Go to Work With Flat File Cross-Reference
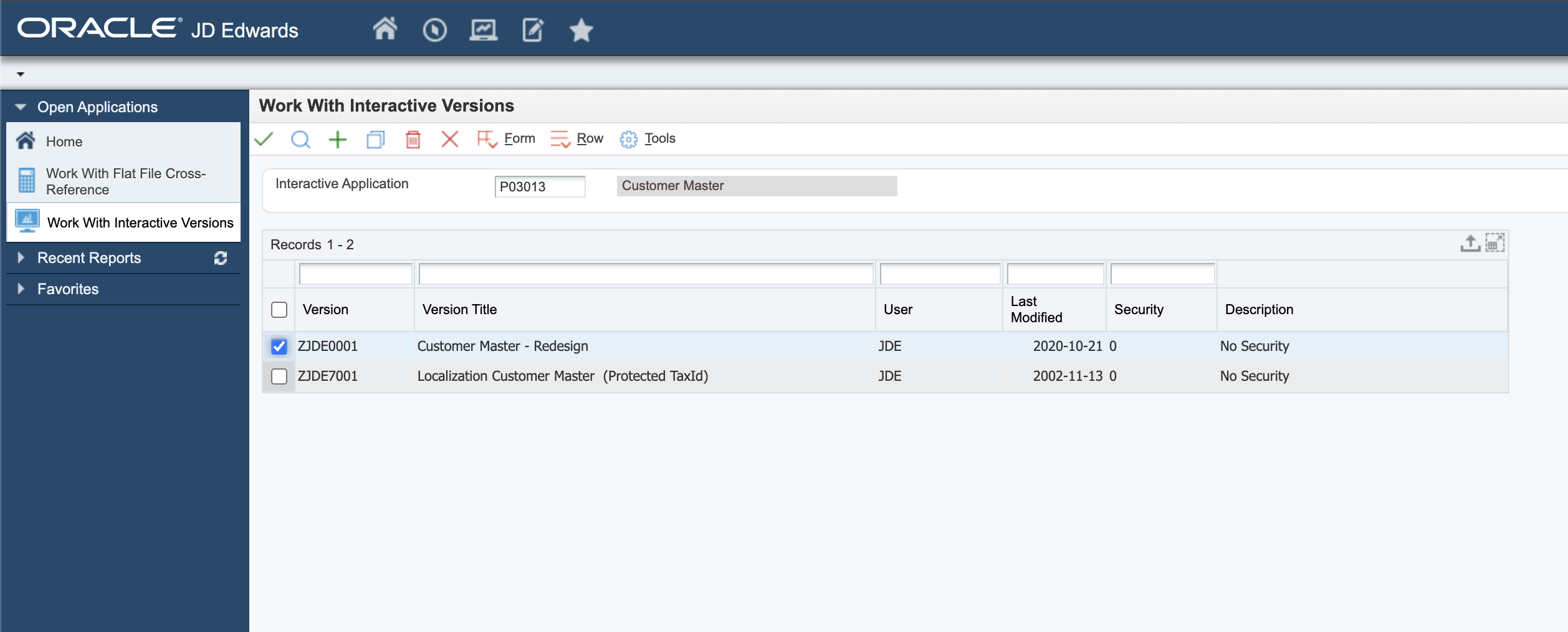 125,181
